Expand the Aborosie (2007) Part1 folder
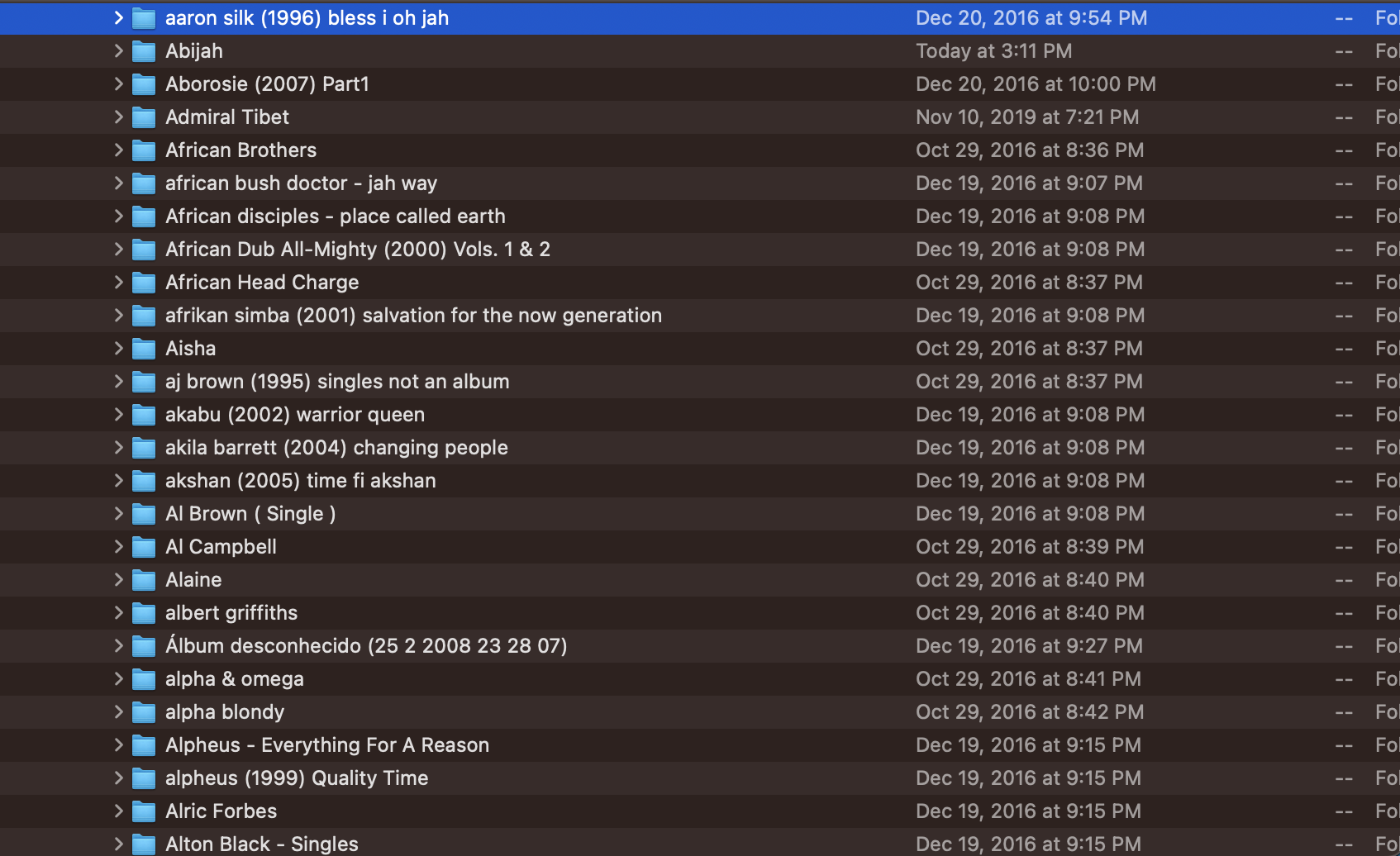This screenshot has width=1400, height=856. click(118, 83)
